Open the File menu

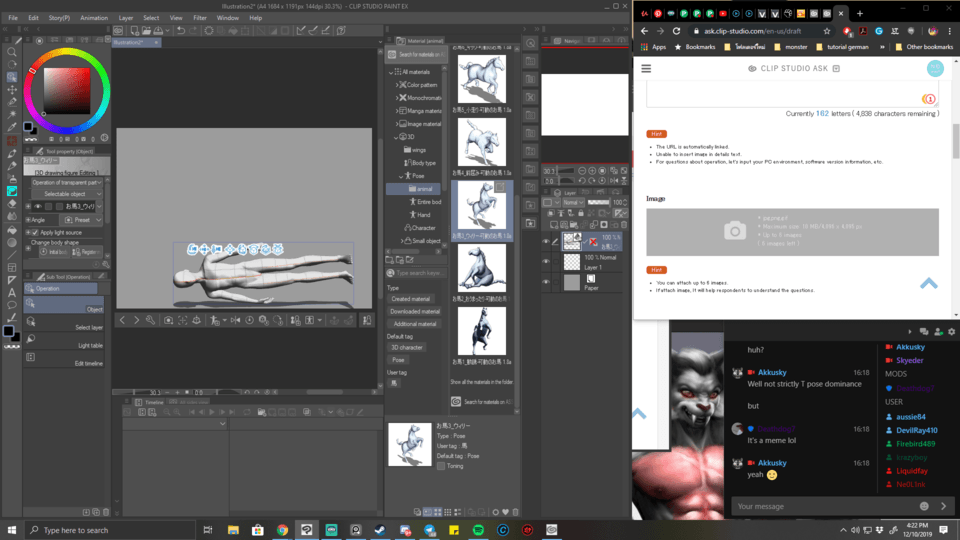[x=13, y=18]
